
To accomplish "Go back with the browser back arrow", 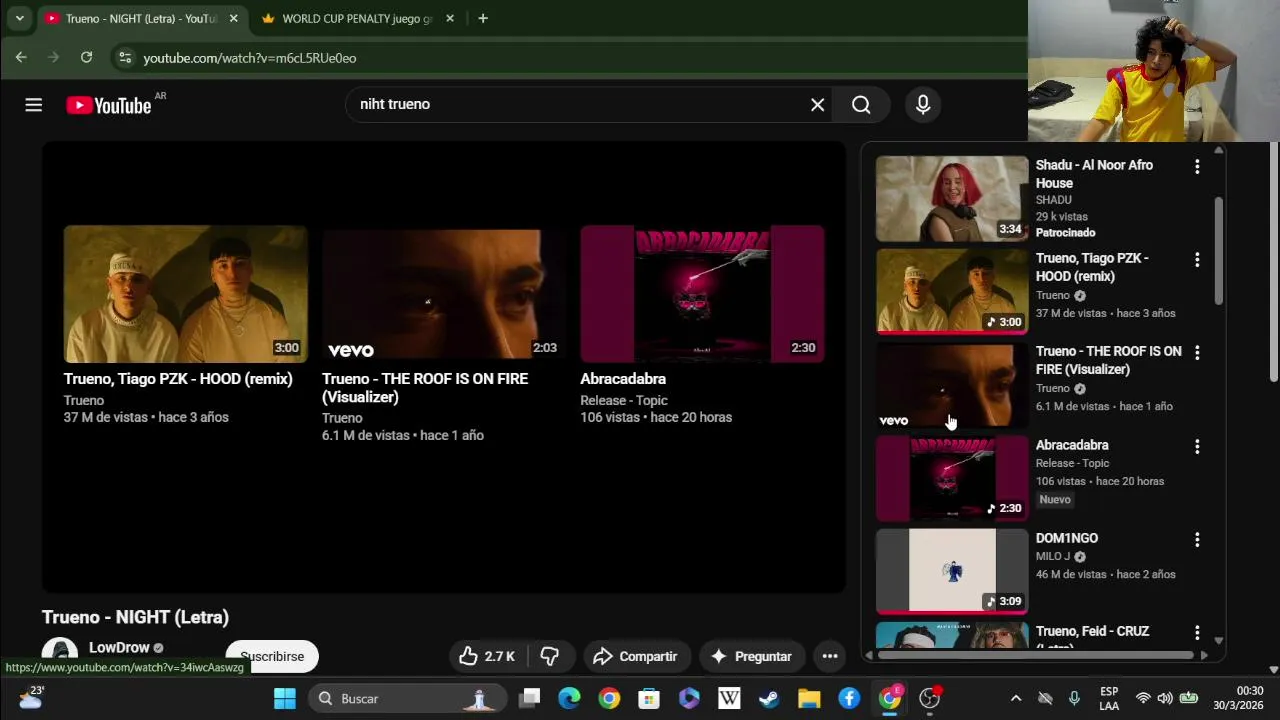I will 21,58.
